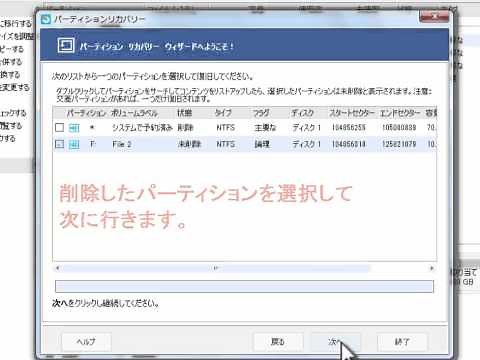Sort by the ボリュームラベル column header

(134, 113)
